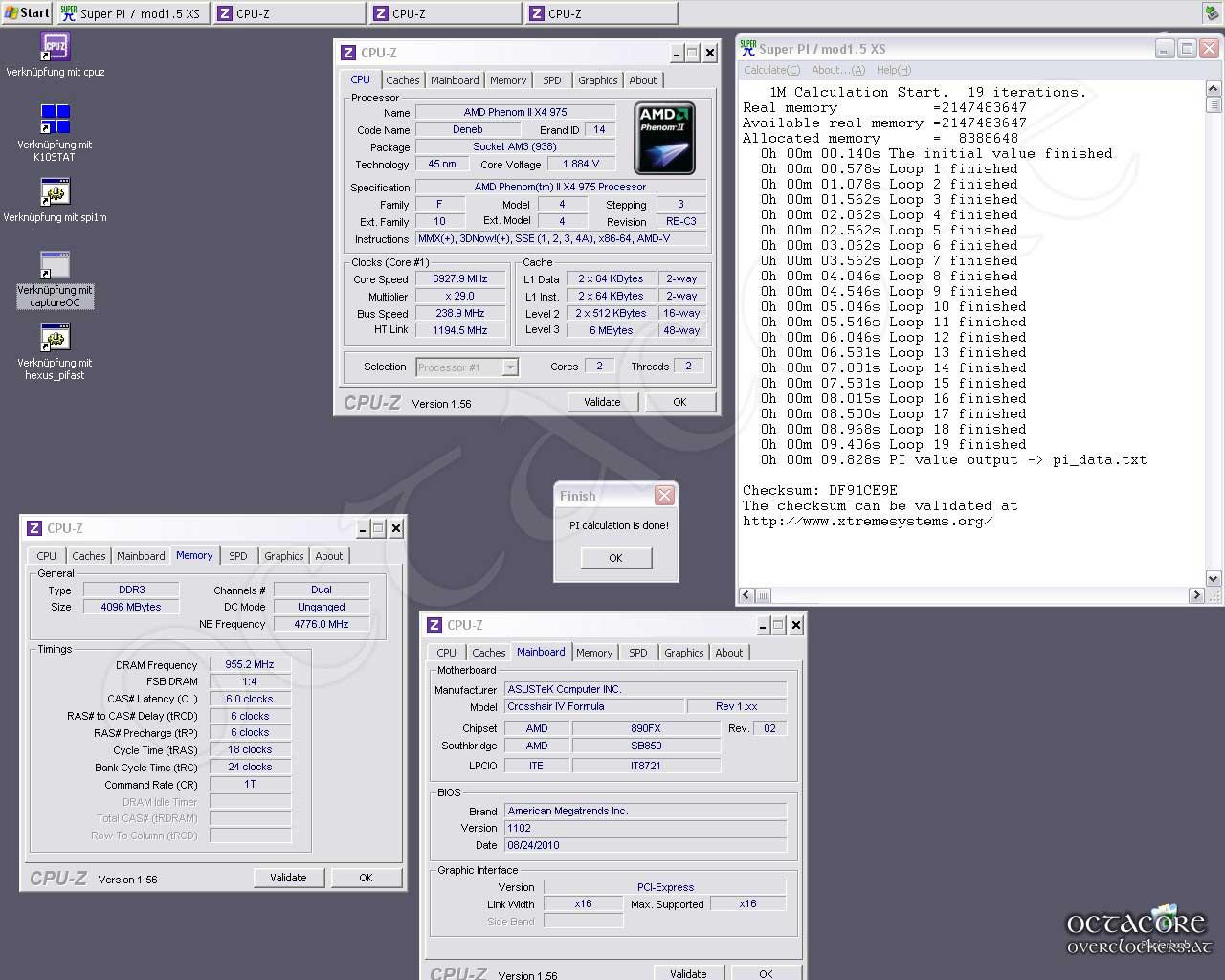
Task: Minimize the Memory CPU-Z window
Action: (364, 528)
